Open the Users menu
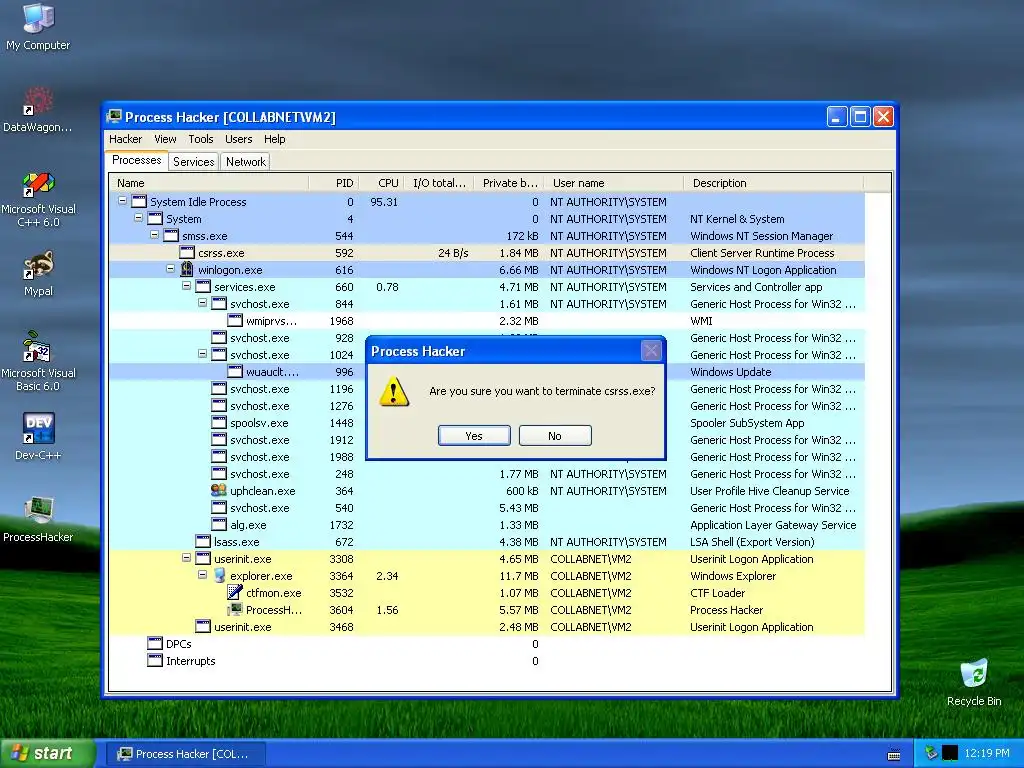Image resolution: width=1024 pixels, height=768 pixels. (x=238, y=139)
